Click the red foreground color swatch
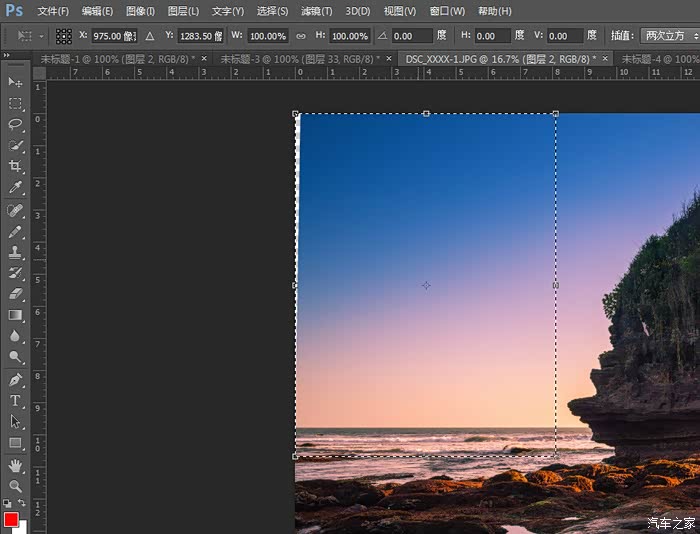The height and width of the screenshot is (534, 700). 11,519
